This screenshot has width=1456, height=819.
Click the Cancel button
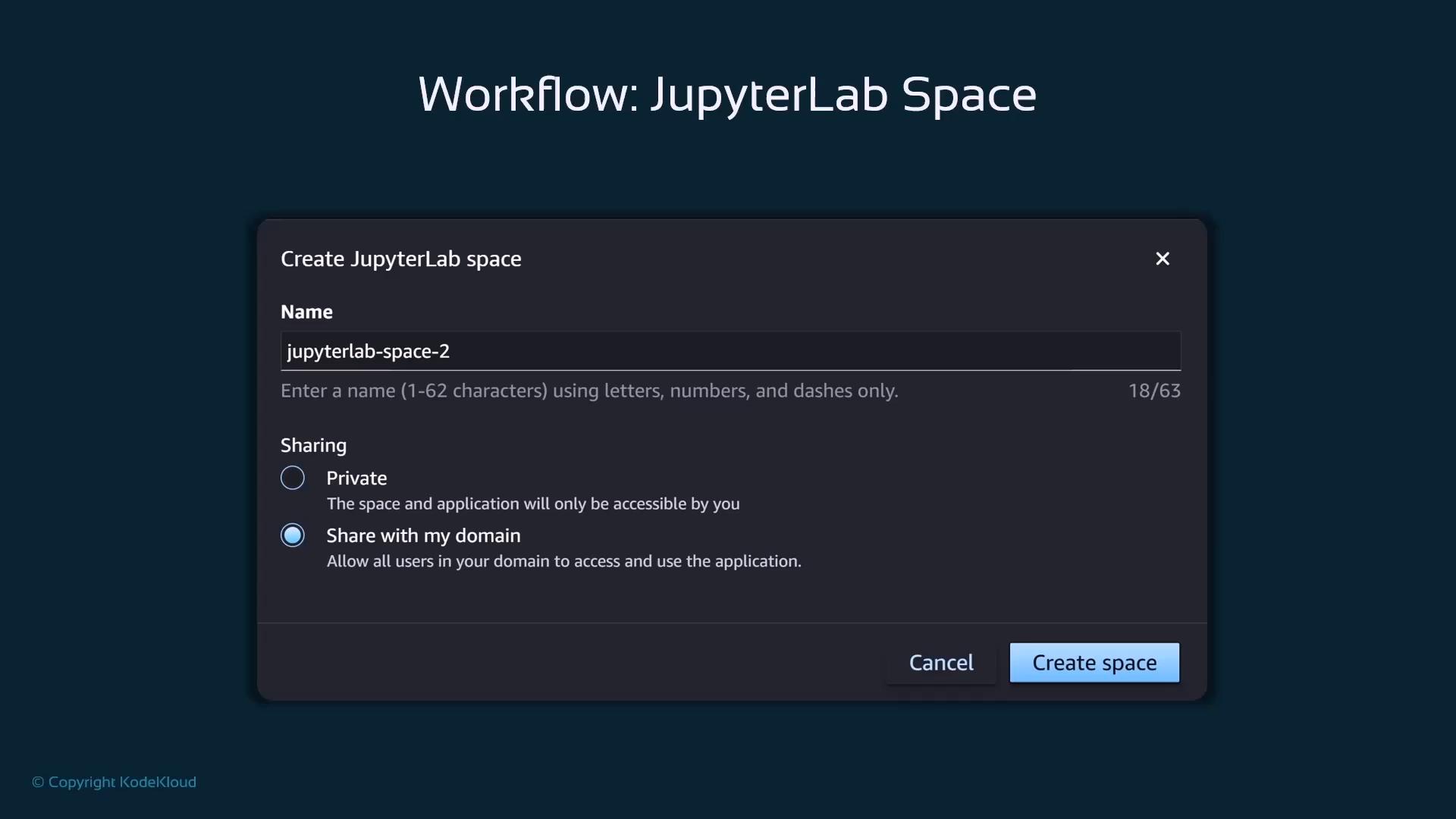(x=941, y=663)
